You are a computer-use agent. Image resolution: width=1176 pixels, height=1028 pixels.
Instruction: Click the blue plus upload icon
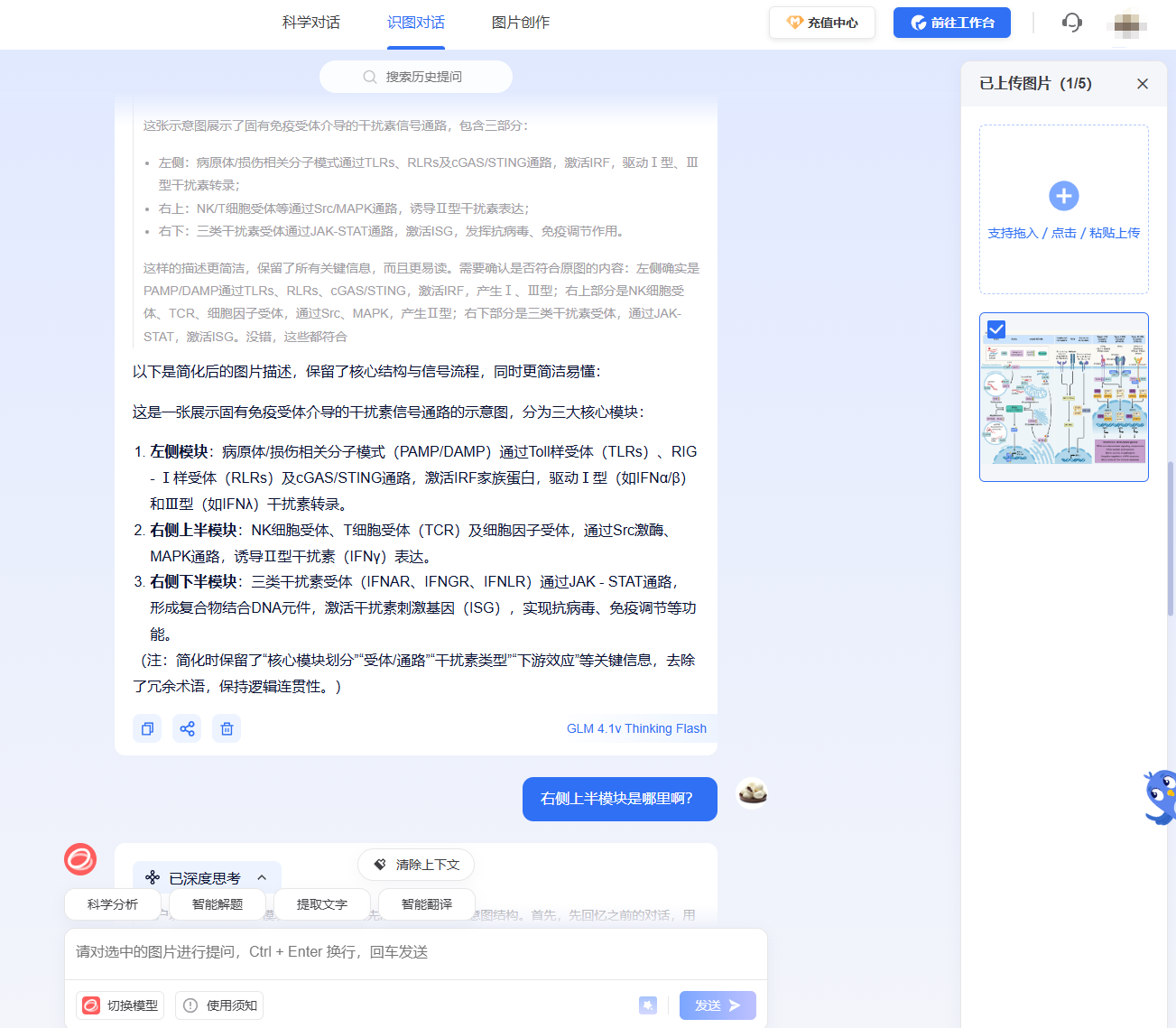point(1064,196)
